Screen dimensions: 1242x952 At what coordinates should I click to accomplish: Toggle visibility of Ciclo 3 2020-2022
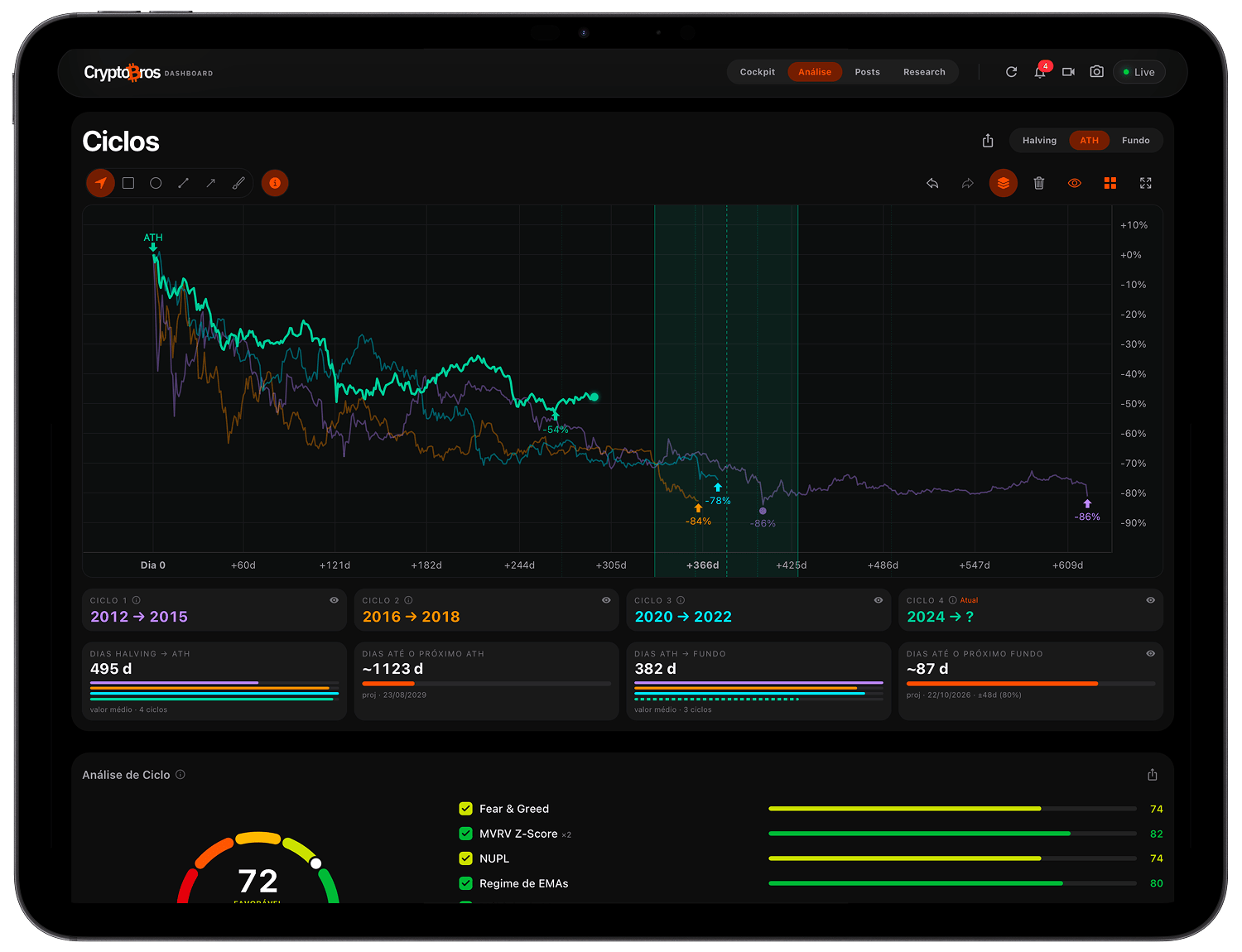879,600
